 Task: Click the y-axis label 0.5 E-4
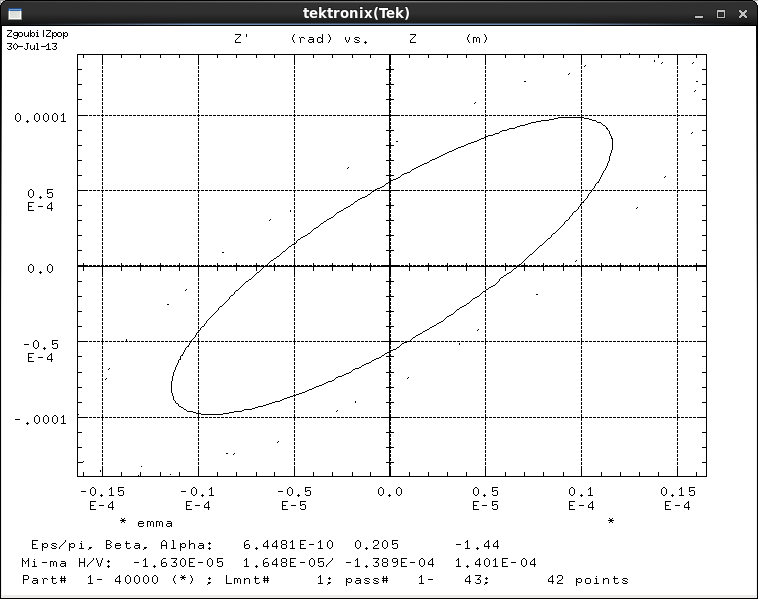(41, 200)
